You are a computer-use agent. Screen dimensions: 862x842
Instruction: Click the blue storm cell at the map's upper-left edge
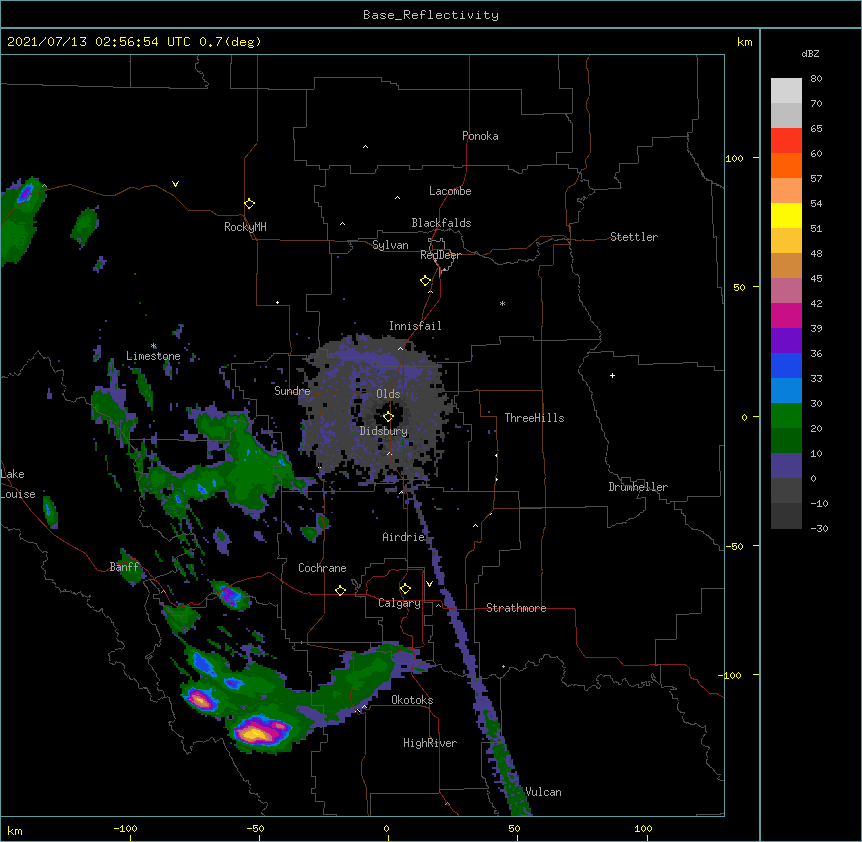[x=25, y=193]
